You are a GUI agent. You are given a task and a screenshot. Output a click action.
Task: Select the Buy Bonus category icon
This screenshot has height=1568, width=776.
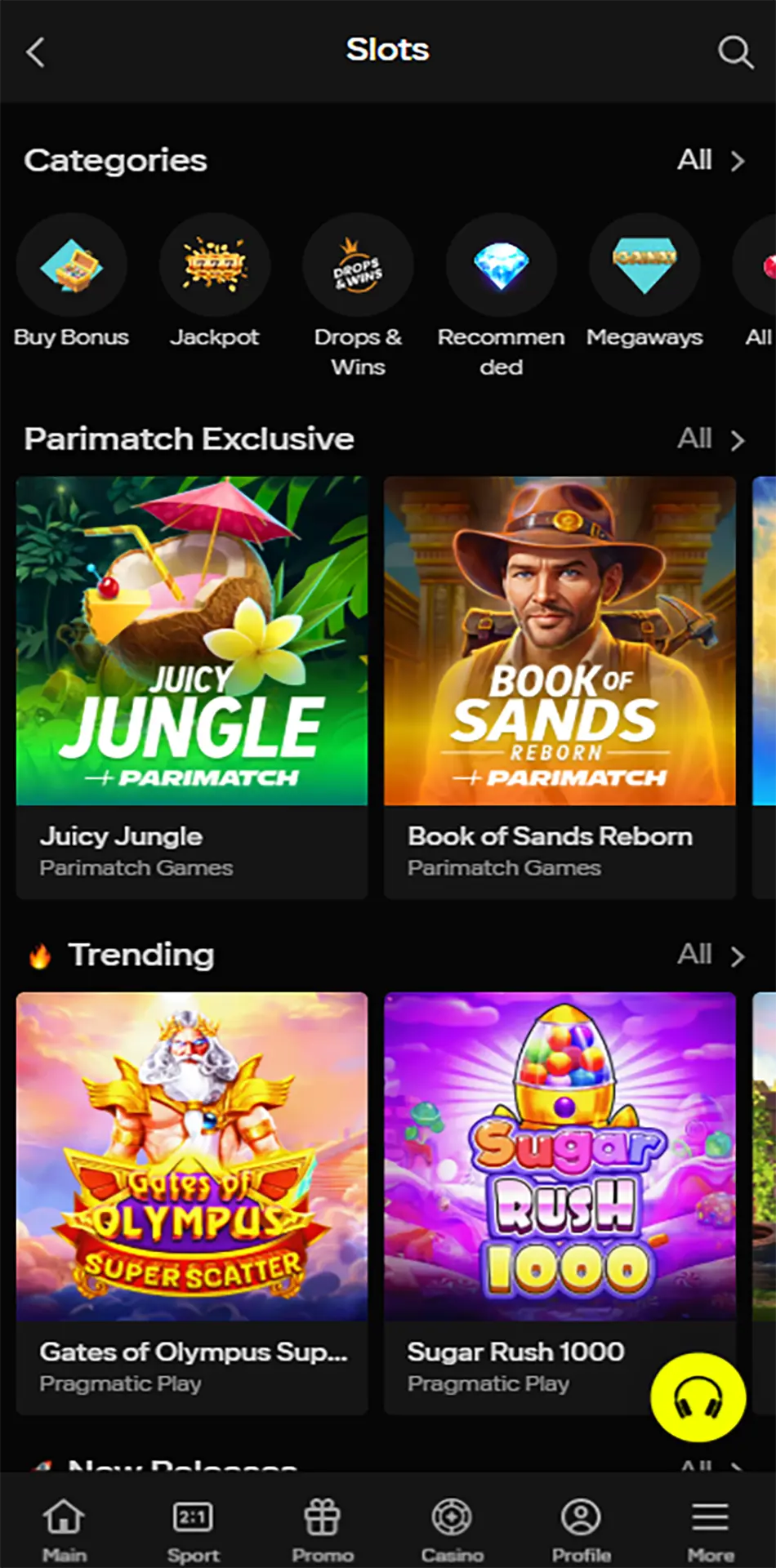pos(72,265)
